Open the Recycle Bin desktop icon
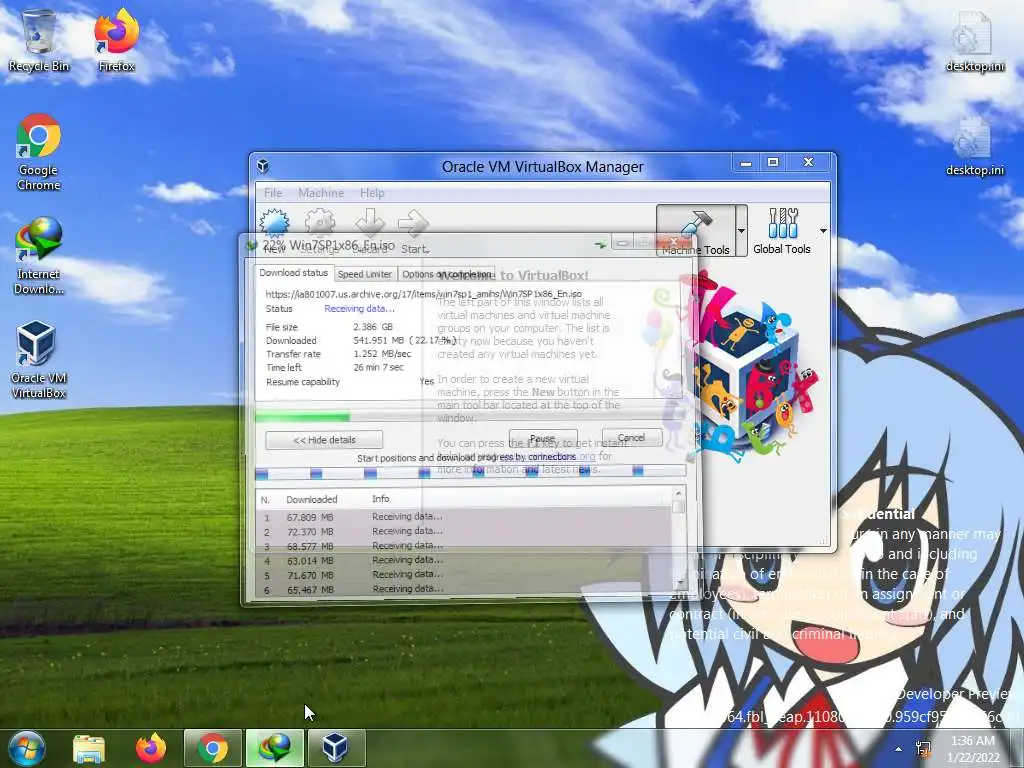Image resolution: width=1024 pixels, height=768 pixels. [x=39, y=40]
